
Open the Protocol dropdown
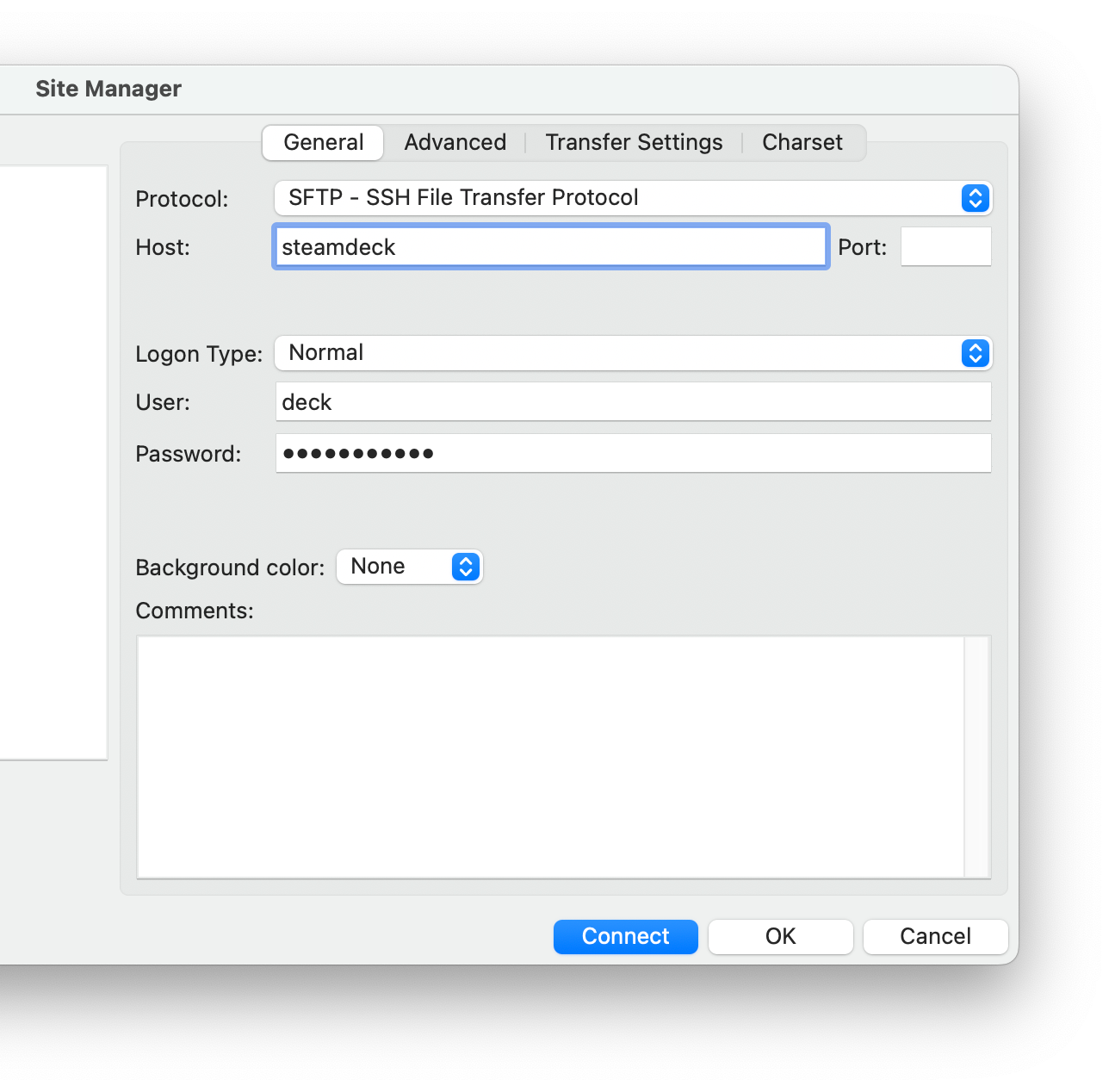coord(633,198)
